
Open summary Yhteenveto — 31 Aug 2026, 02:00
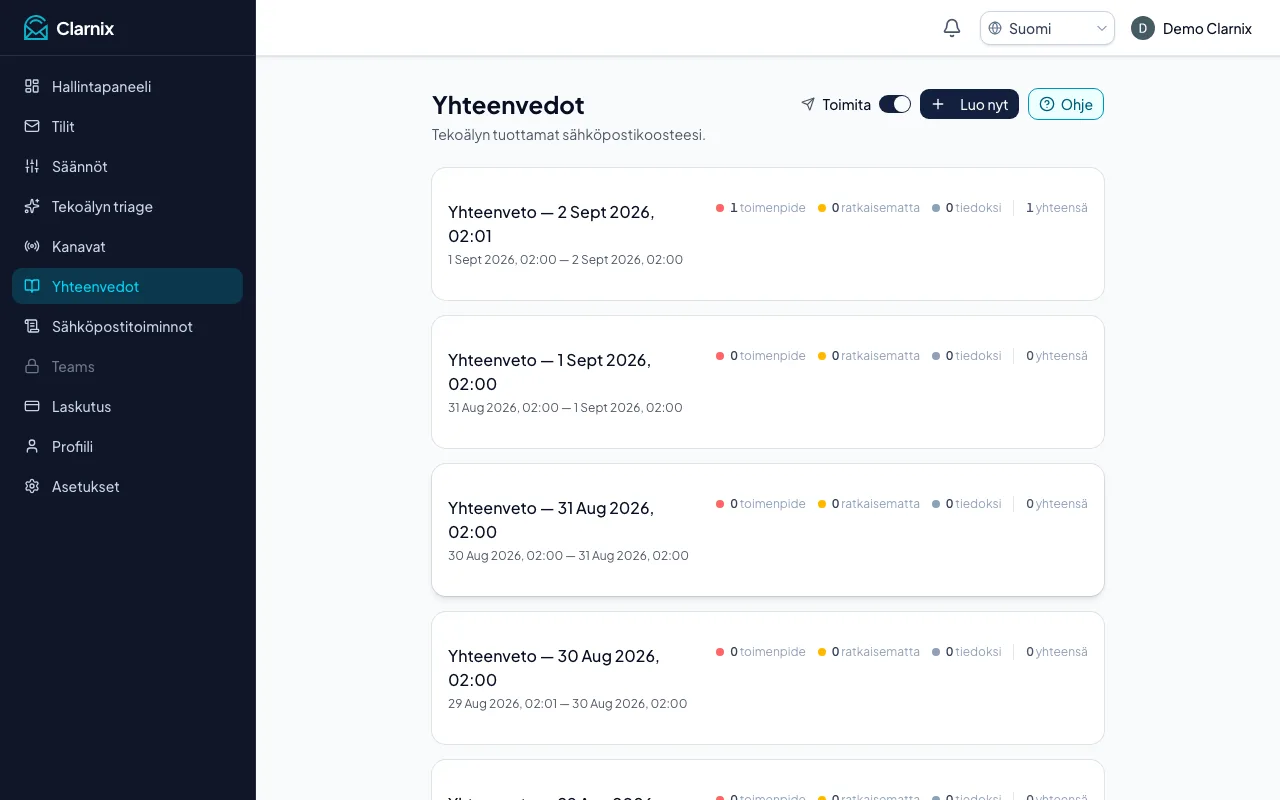coord(768,530)
